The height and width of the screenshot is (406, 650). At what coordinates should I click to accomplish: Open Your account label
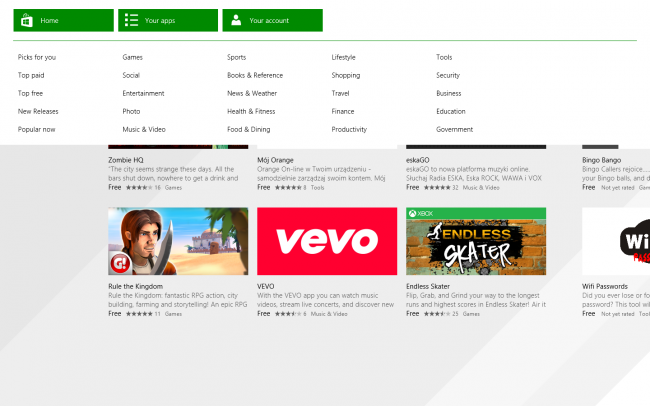coord(269,20)
